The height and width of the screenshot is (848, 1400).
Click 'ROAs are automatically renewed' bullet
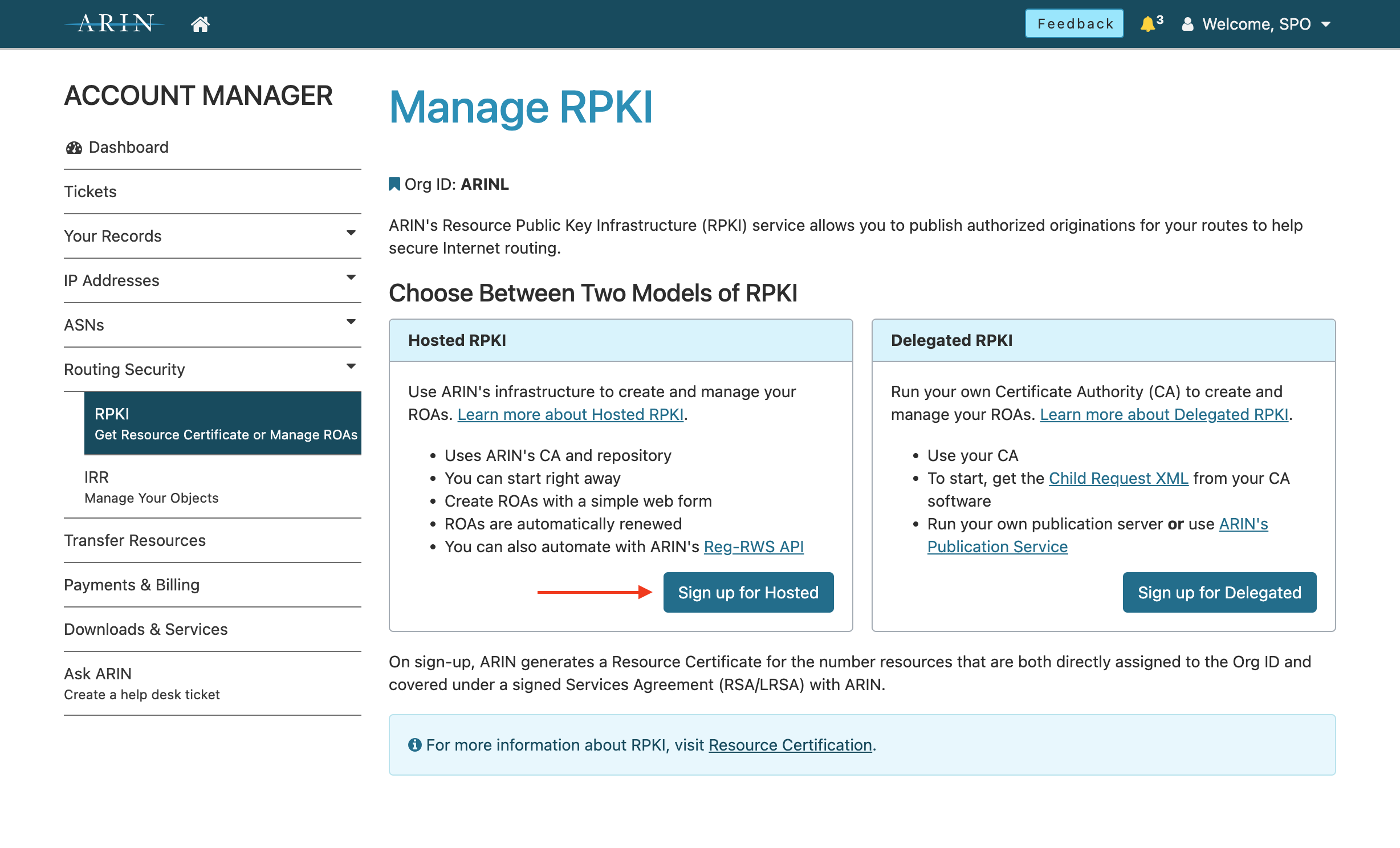point(563,524)
